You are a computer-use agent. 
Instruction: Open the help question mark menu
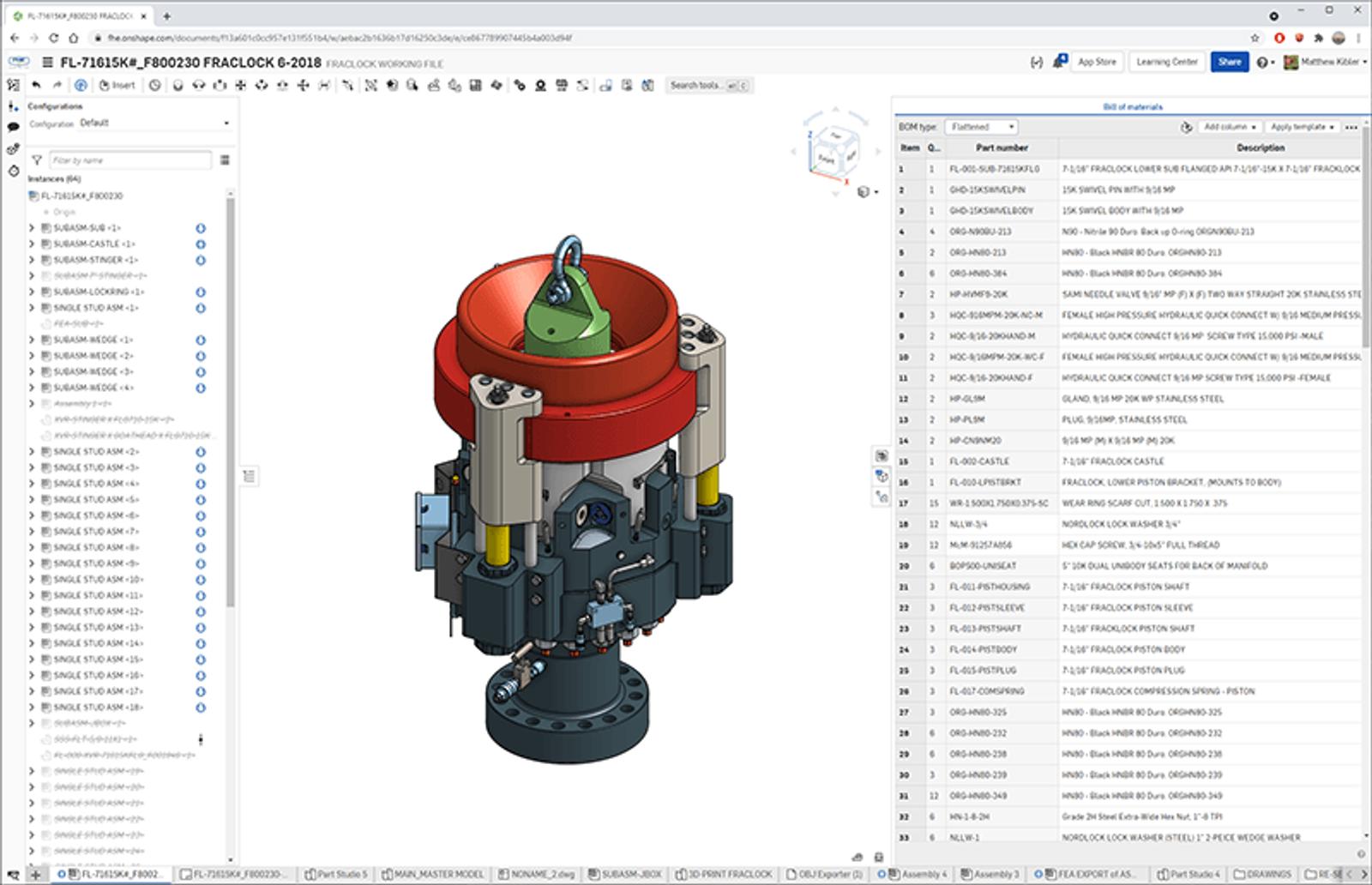pyautogui.click(x=1264, y=63)
